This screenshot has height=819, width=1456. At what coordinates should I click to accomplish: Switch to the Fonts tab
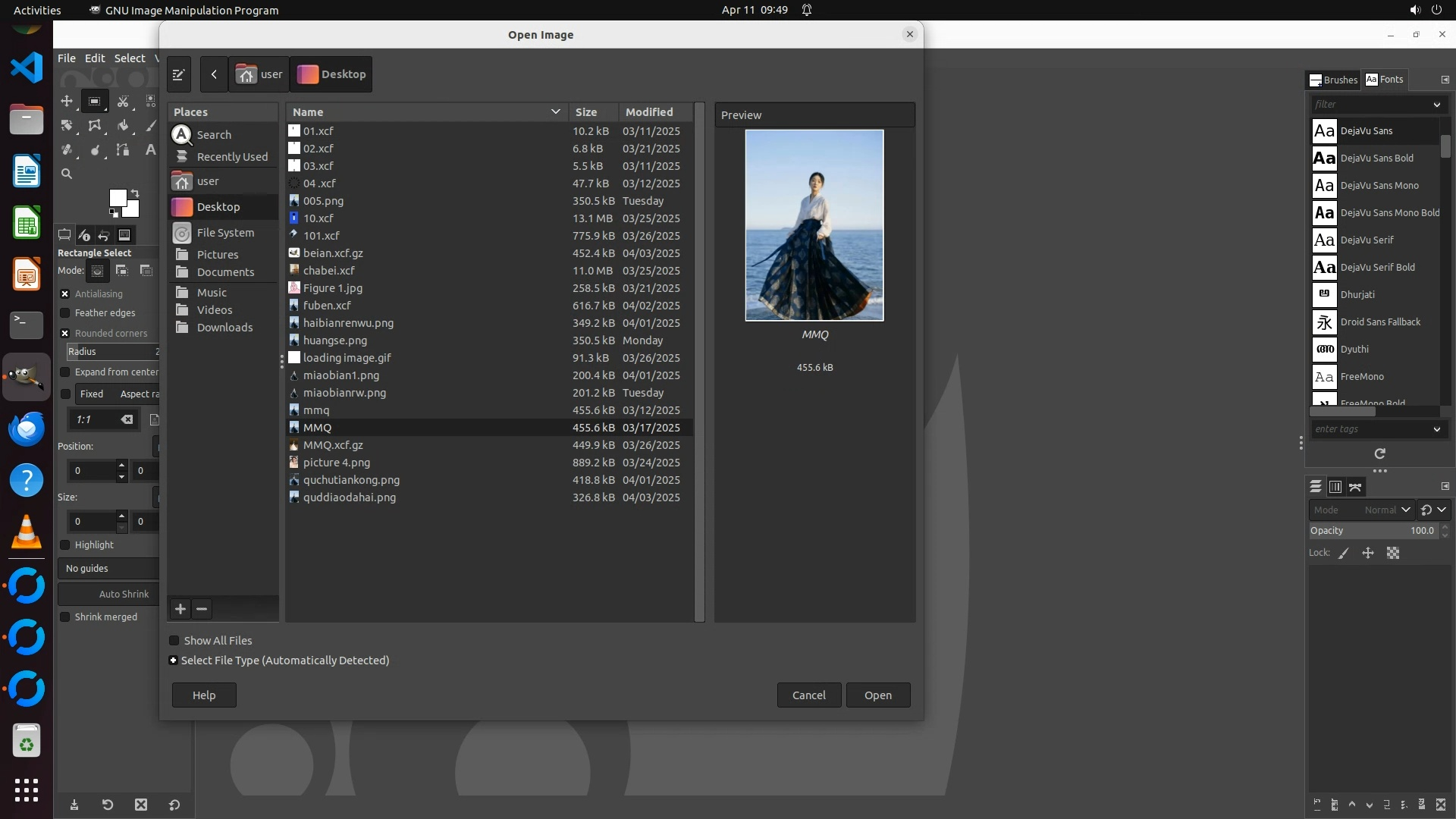click(1385, 80)
